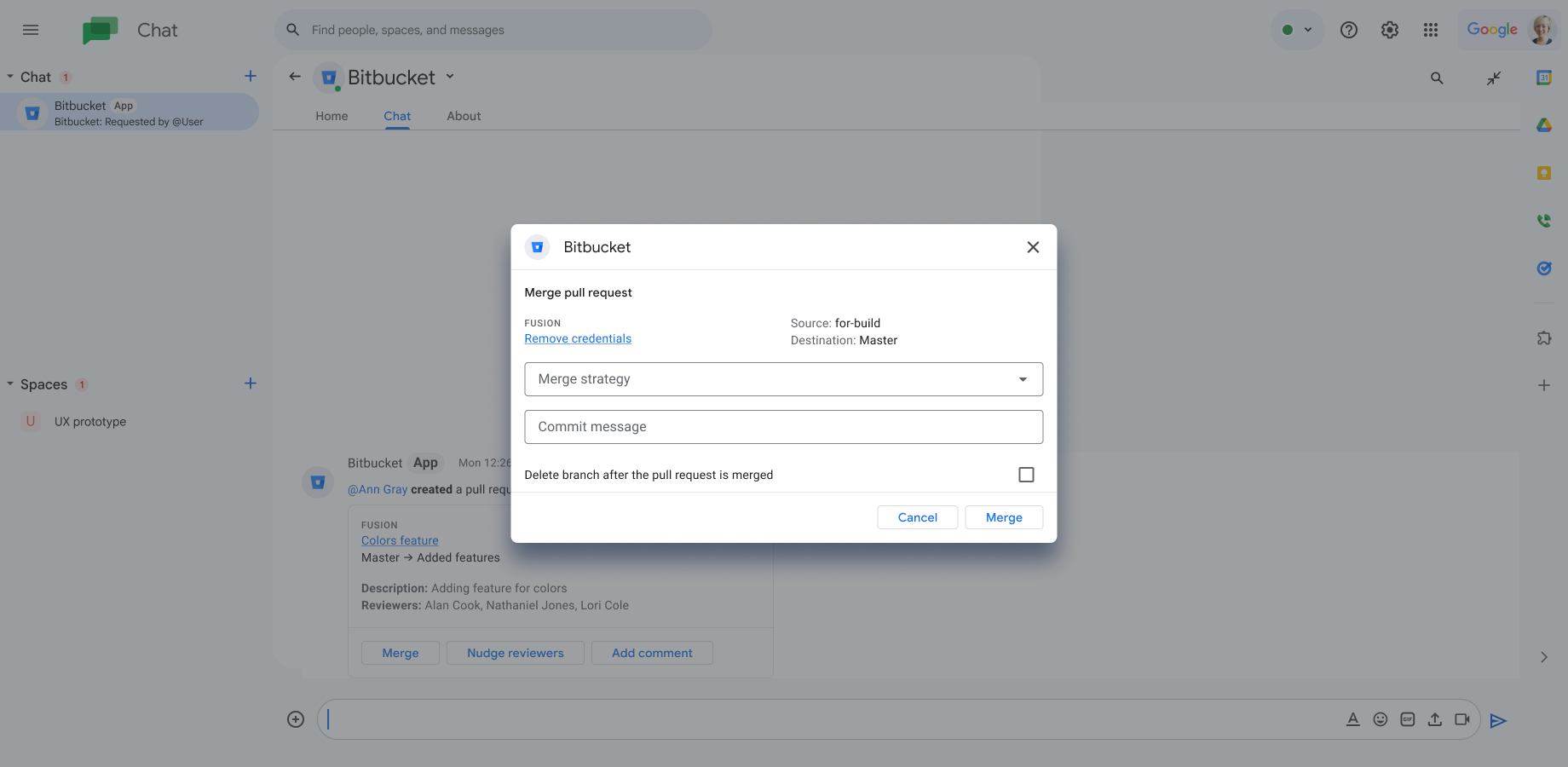Click the Bitbucket app avatar in message

318,482
